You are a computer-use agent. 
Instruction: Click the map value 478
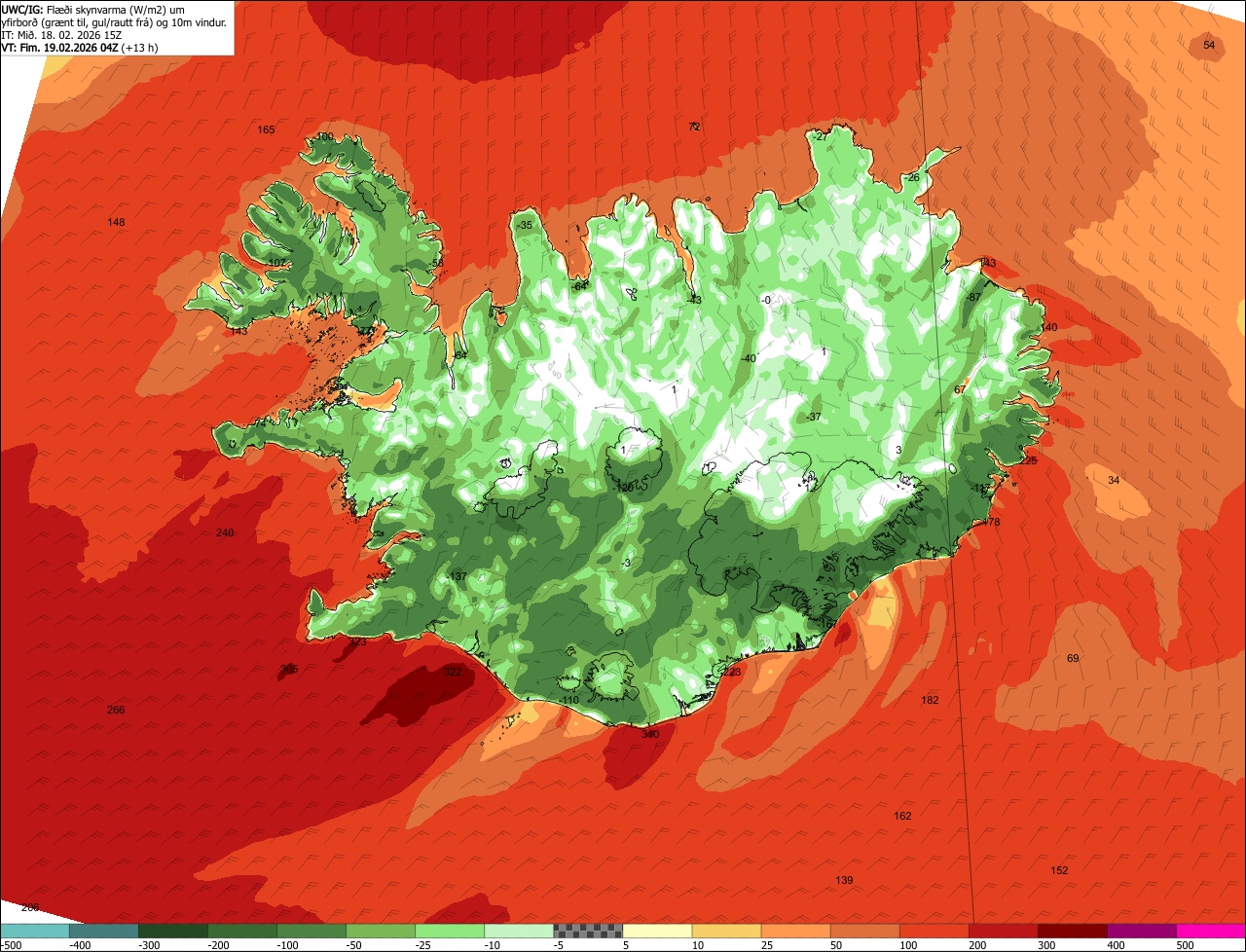tap(991, 524)
